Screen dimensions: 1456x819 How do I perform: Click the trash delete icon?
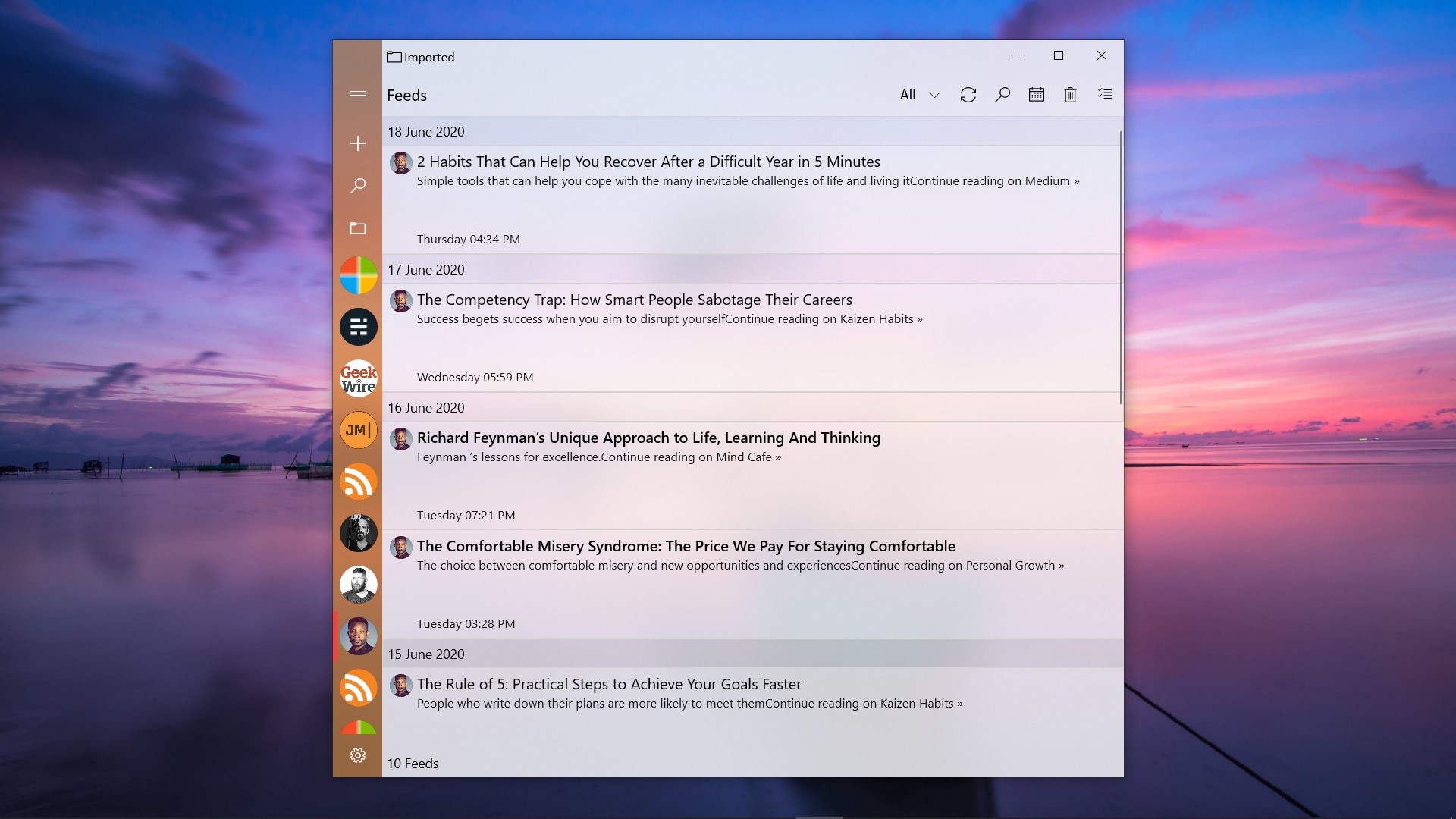pos(1070,95)
